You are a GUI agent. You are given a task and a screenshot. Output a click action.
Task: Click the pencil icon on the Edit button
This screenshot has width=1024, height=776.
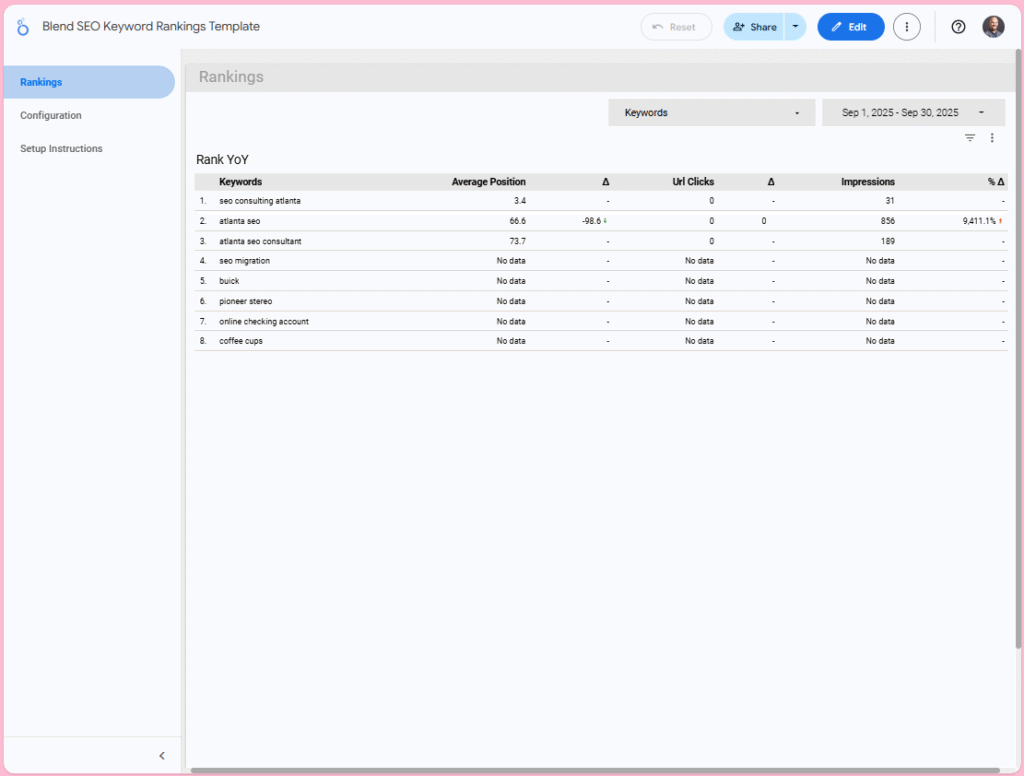click(x=837, y=26)
